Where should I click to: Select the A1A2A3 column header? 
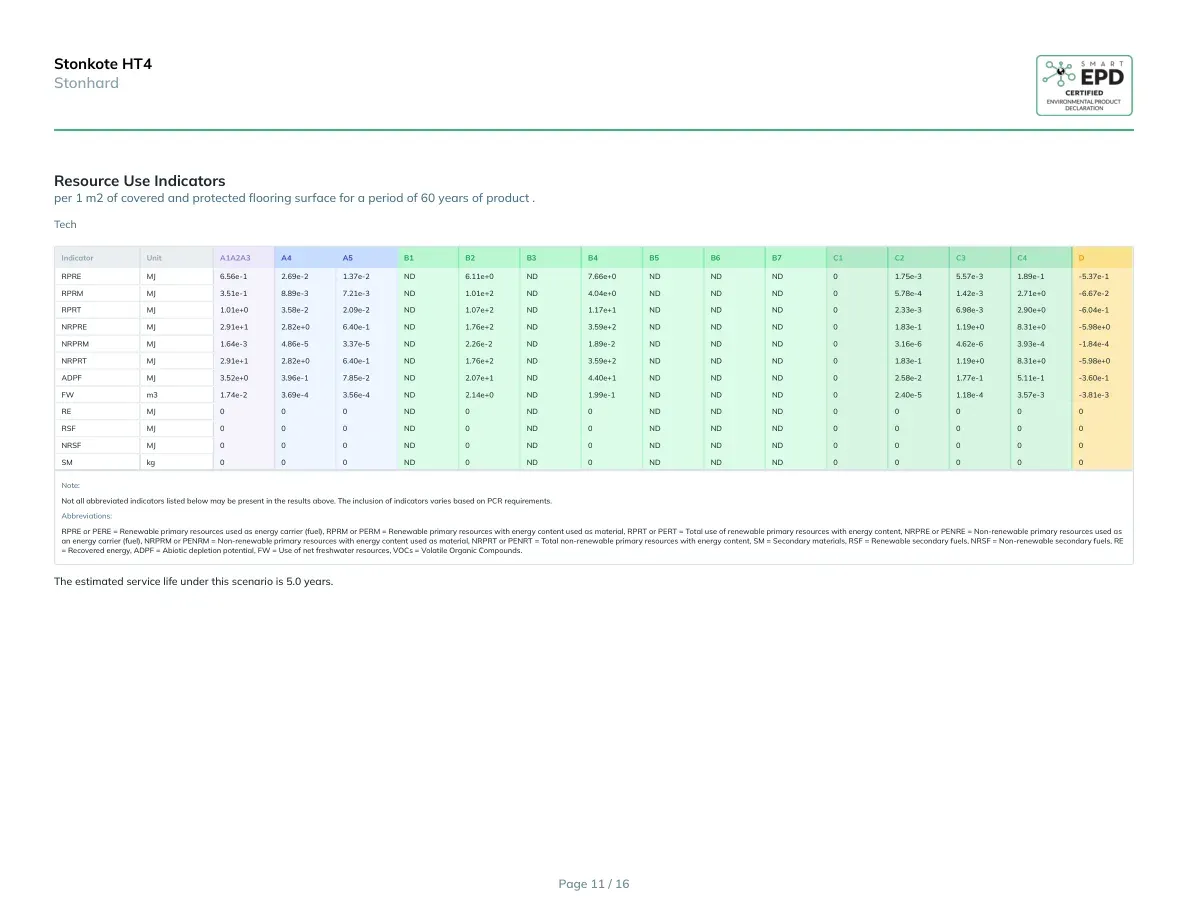click(235, 258)
